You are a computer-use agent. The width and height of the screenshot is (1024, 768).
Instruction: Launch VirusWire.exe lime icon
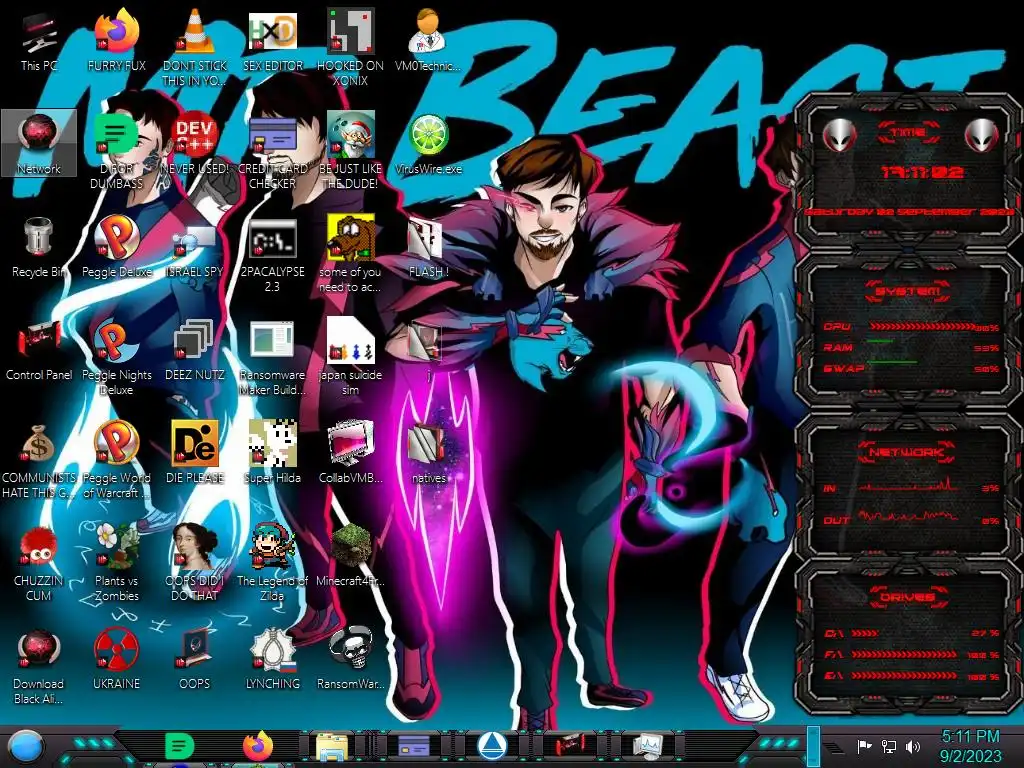click(428, 143)
